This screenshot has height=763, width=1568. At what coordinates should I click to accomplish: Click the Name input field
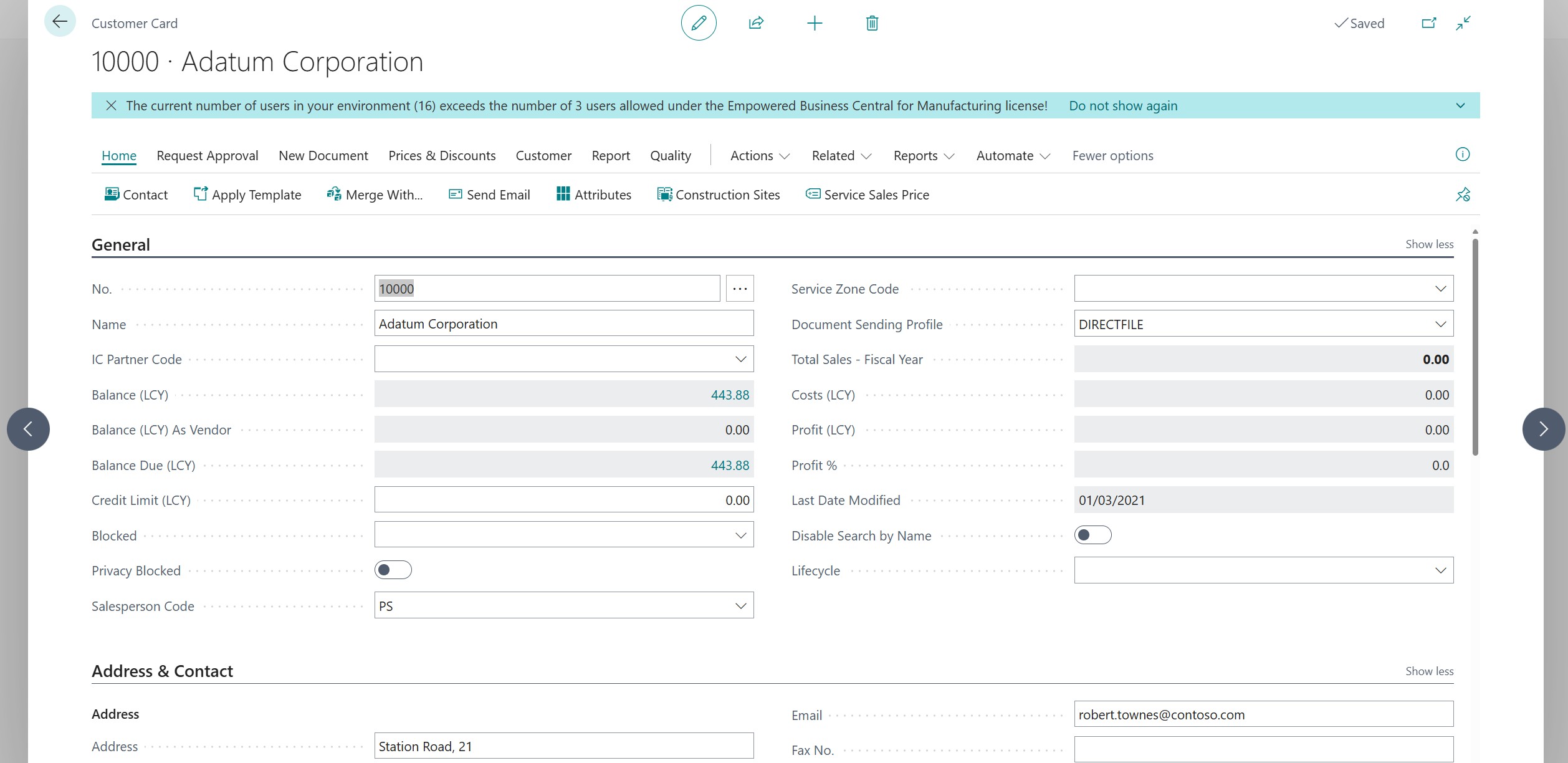(564, 324)
